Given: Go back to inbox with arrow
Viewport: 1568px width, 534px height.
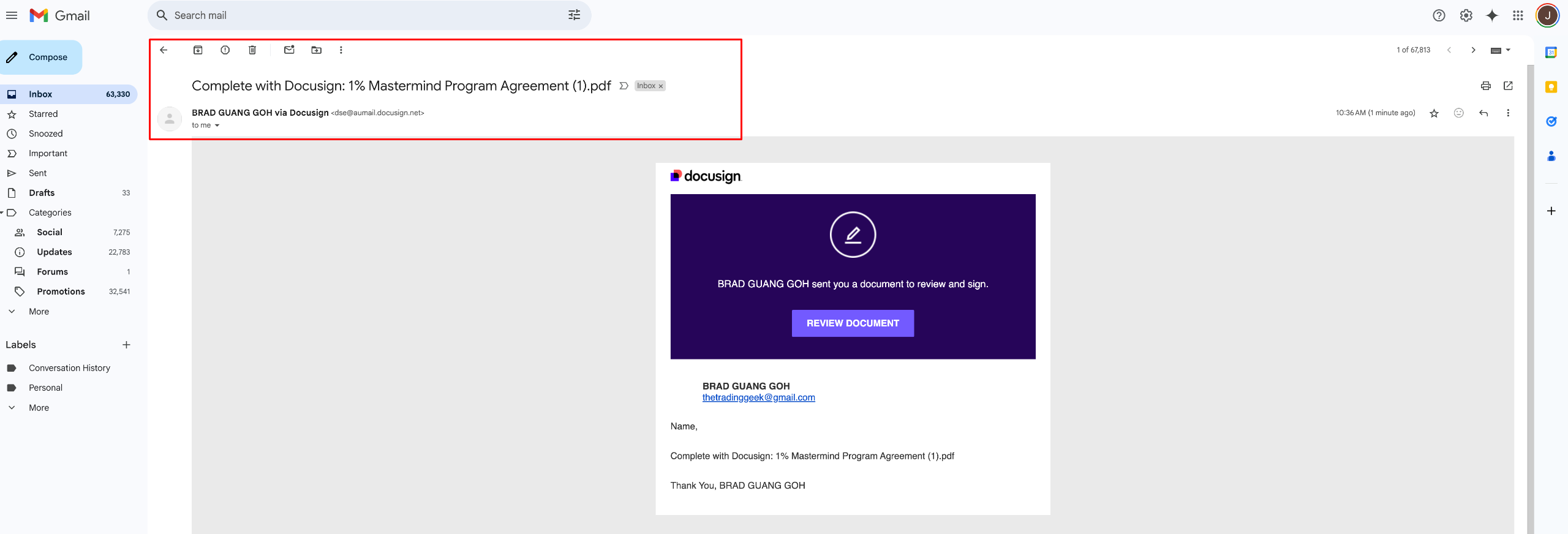Looking at the screenshot, I should click(x=164, y=50).
